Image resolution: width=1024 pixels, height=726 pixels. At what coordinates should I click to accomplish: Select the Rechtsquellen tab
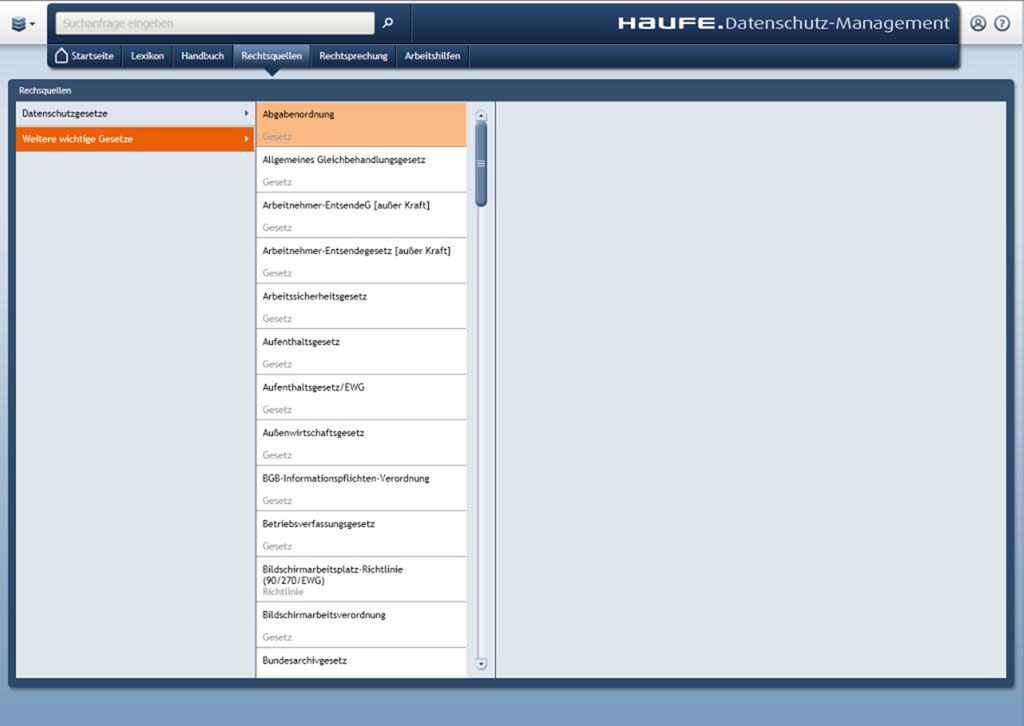[272, 56]
